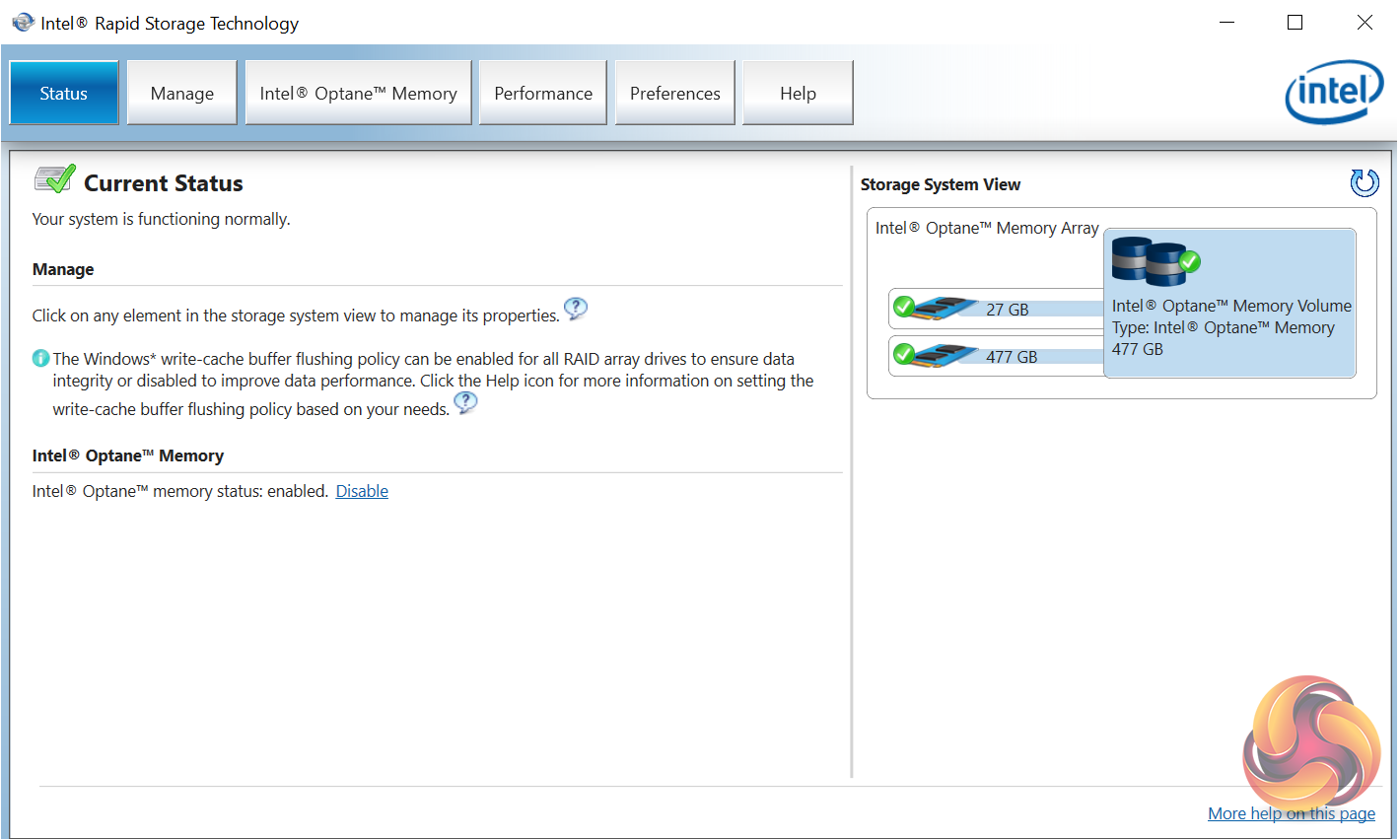This screenshot has height=840, width=1400.
Task: Open the More help on this page link
Action: (x=1292, y=813)
